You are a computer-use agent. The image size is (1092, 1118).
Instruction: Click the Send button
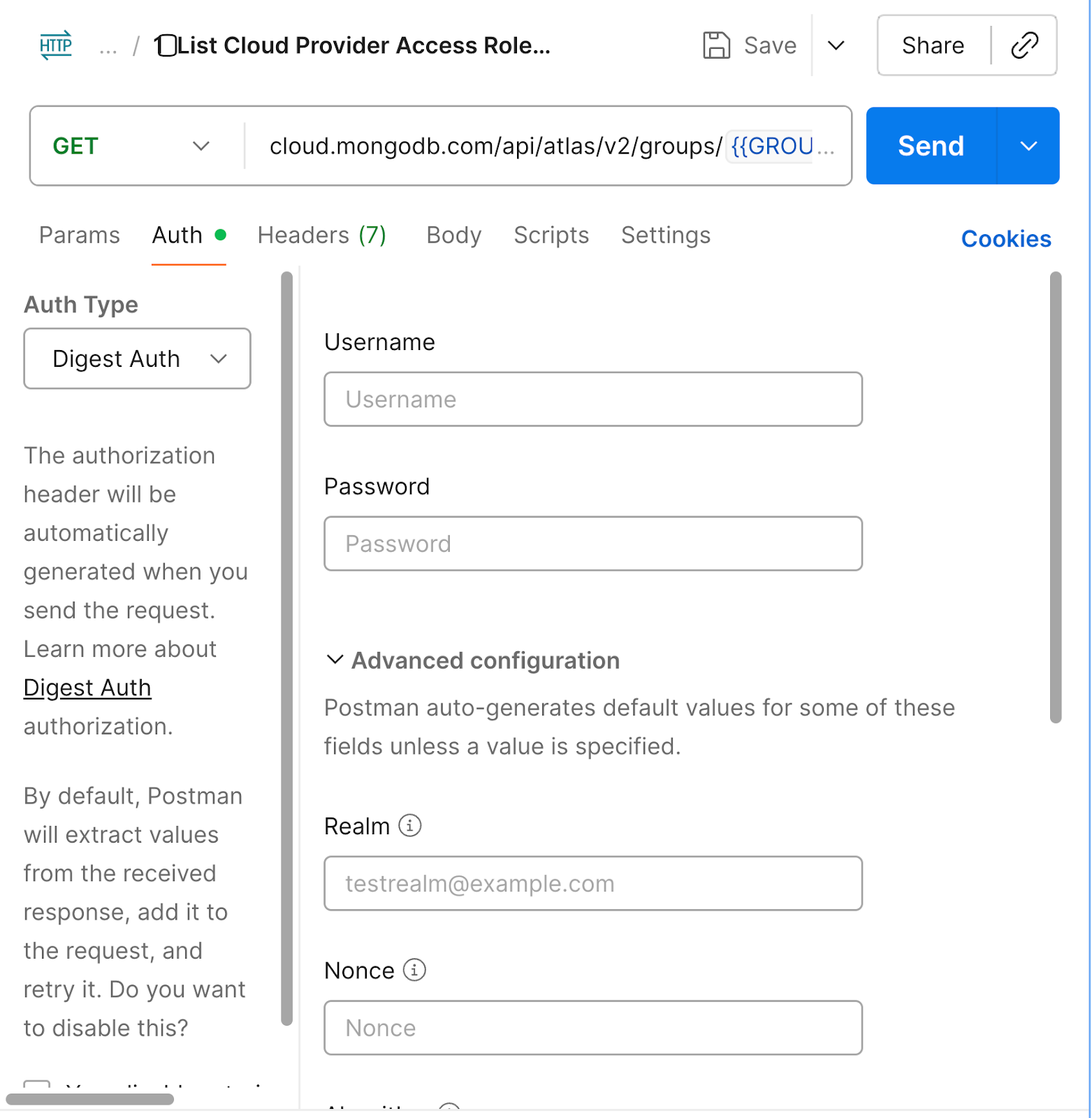(931, 146)
